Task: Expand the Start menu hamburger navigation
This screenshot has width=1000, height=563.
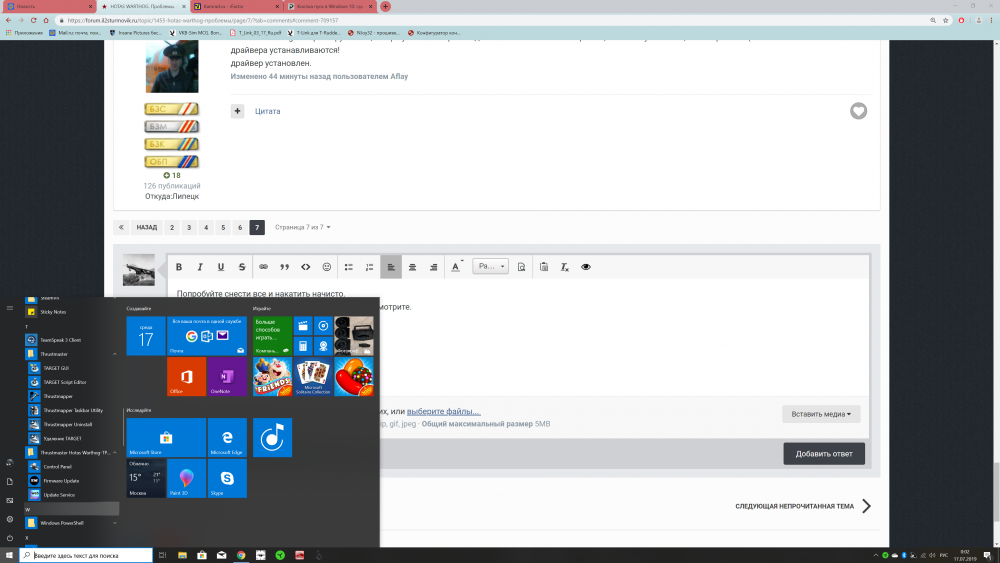Action: pos(10,308)
